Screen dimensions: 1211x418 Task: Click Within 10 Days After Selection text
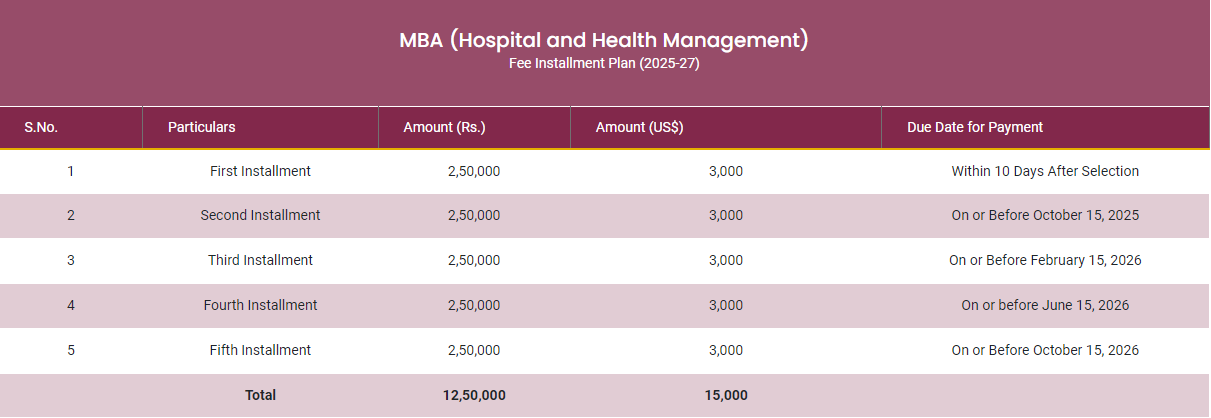(x=1045, y=171)
